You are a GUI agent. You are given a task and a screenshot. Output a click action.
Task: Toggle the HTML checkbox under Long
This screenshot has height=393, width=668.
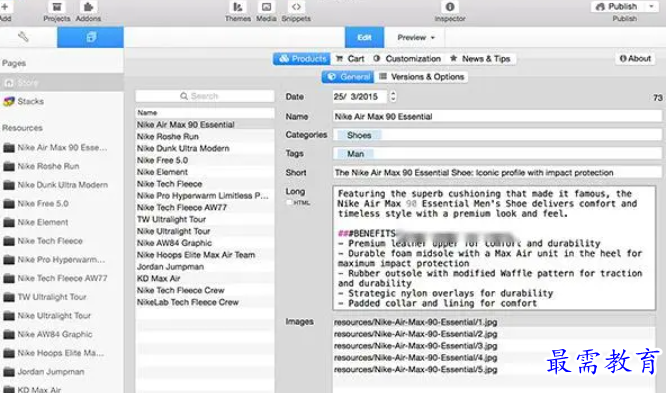click(290, 203)
